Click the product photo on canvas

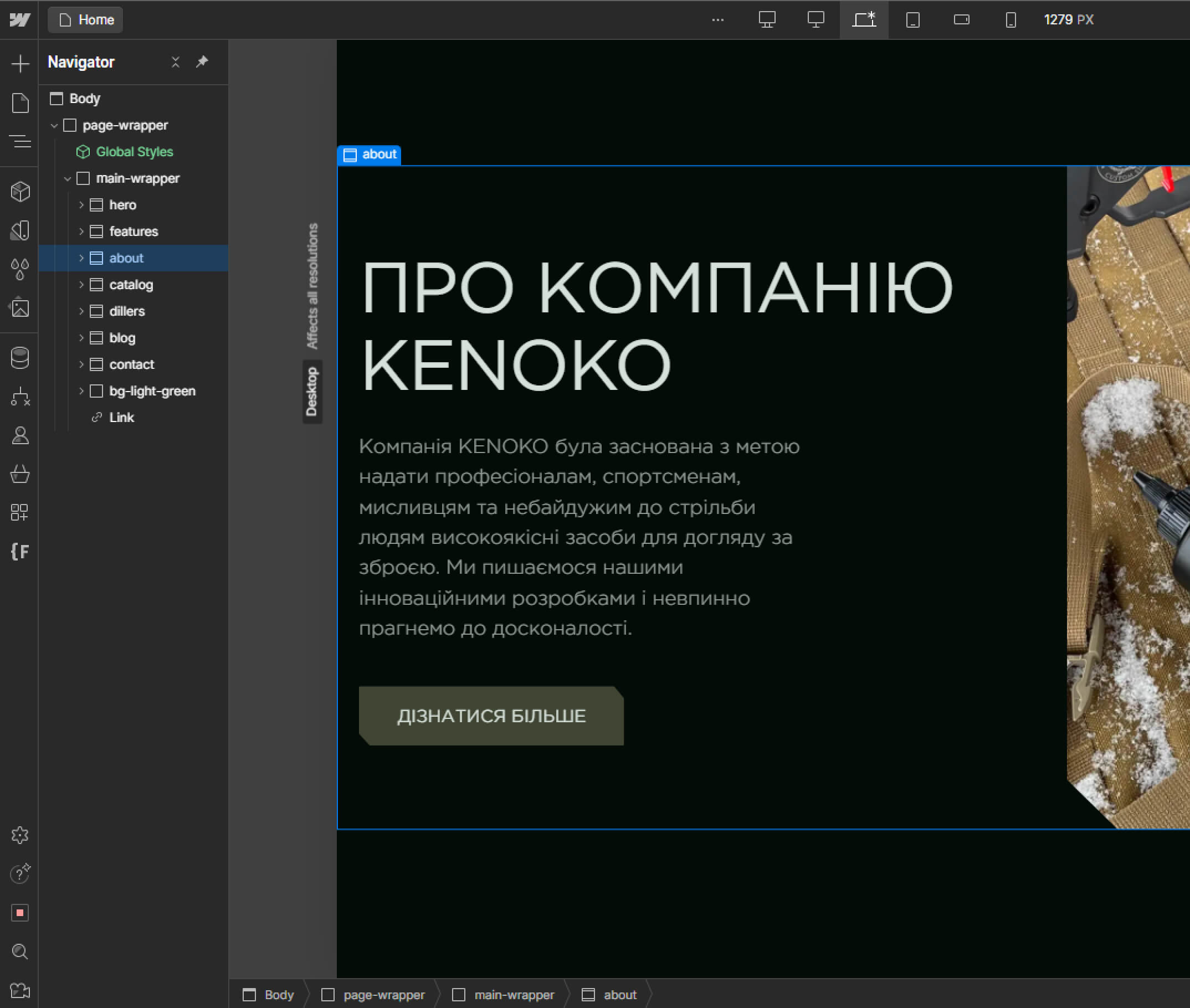1129,497
